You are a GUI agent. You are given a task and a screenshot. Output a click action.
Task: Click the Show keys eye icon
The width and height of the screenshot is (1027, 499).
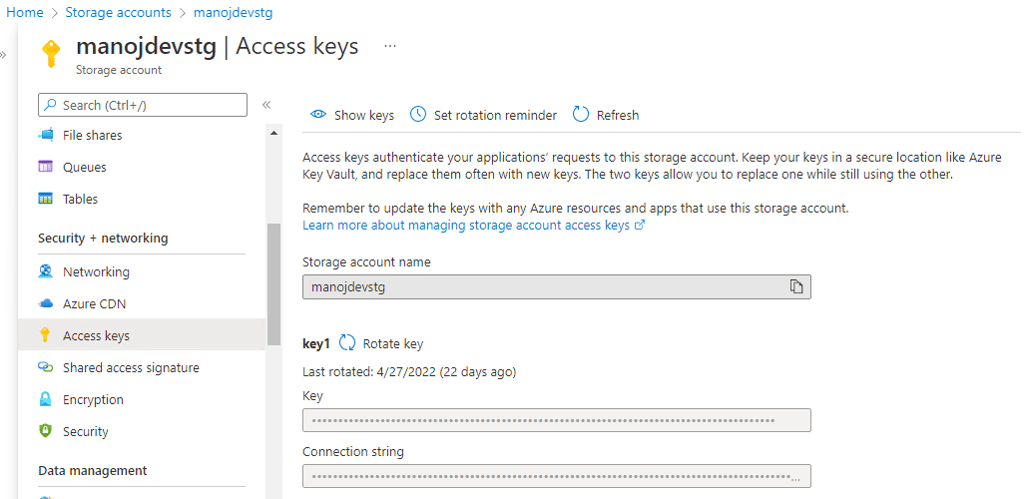319,115
